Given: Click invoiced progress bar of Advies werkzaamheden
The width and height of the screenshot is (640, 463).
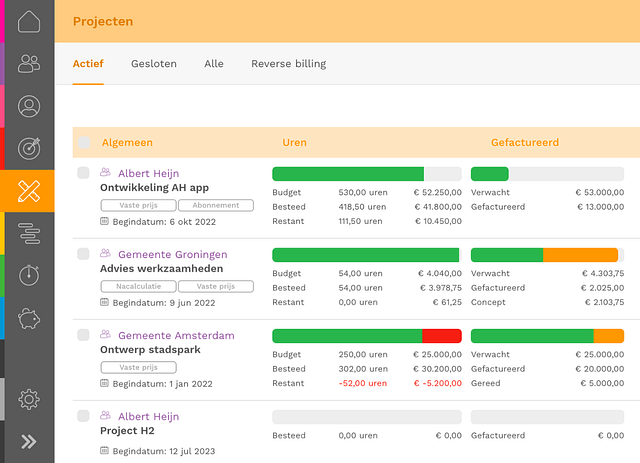Looking at the screenshot, I should pos(547,255).
